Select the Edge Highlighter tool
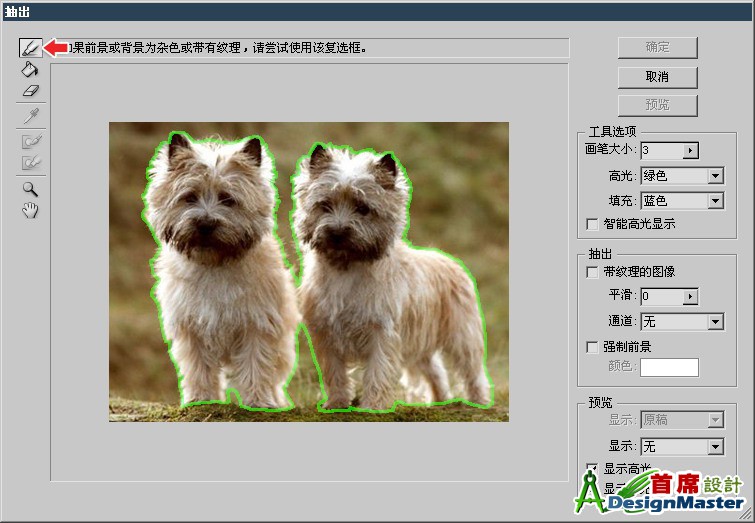This screenshot has height=523, width=755. pyautogui.click(x=30, y=48)
